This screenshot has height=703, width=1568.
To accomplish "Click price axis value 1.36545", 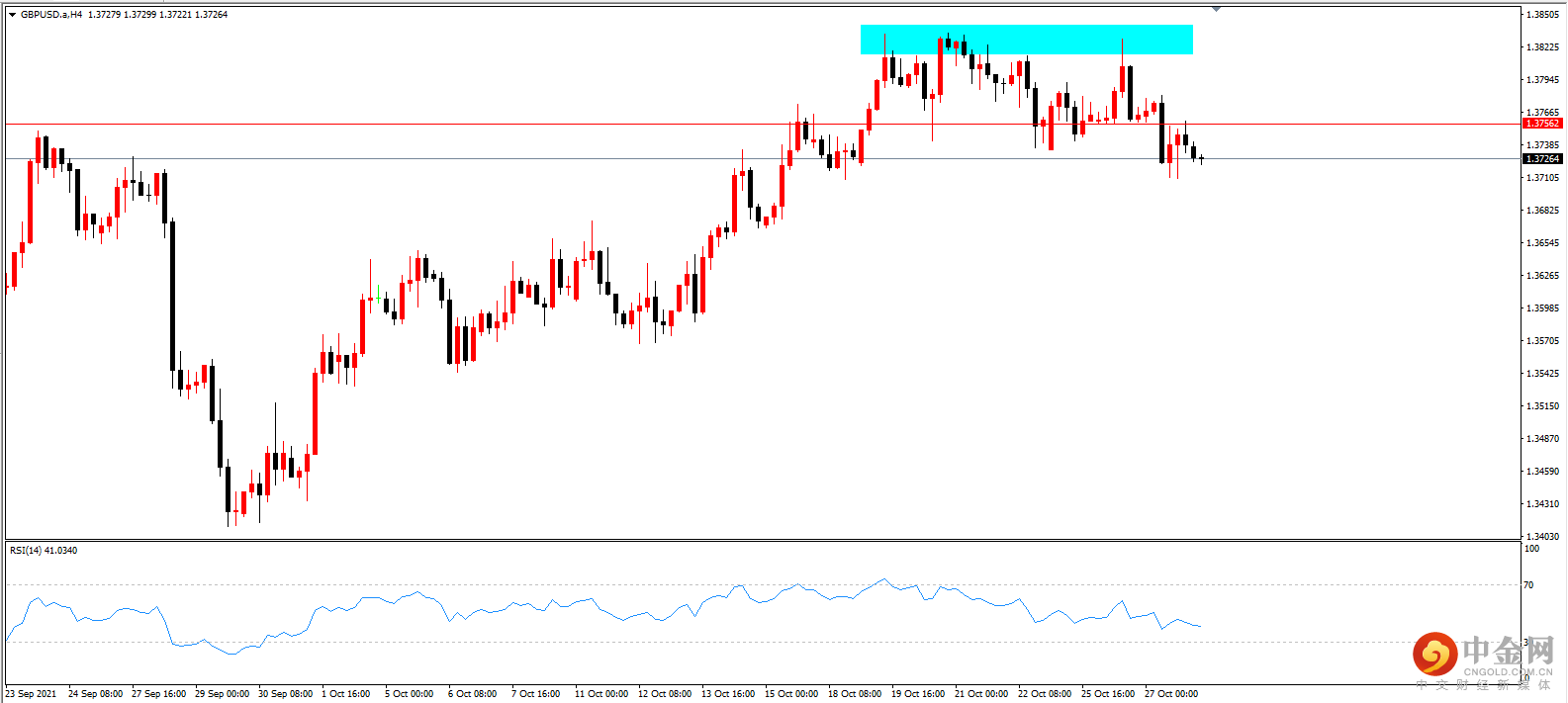I will pos(1542,243).
